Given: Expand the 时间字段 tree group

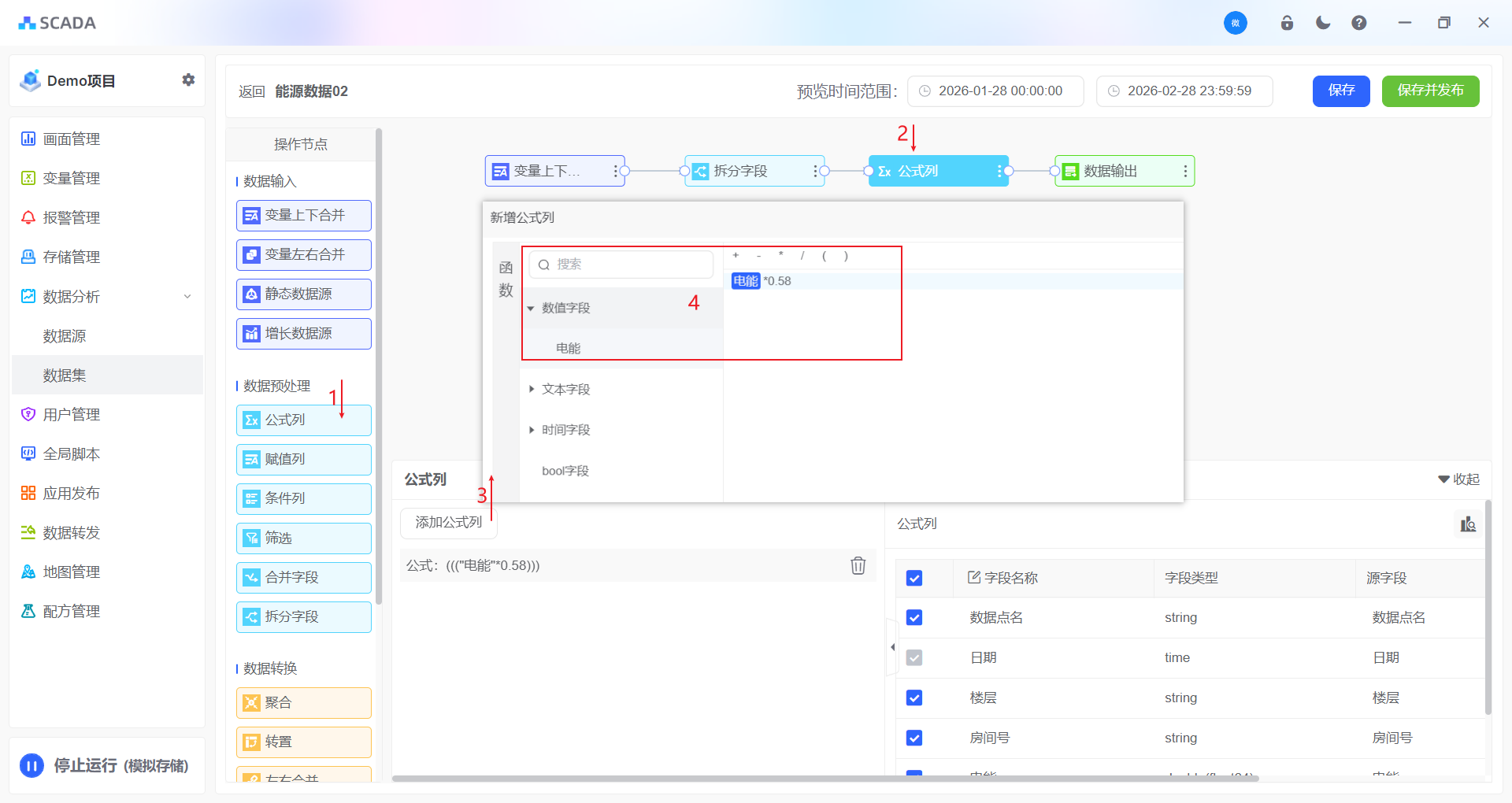Looking at the screenshot, I should pyautogui.click(x=532, y=430).
